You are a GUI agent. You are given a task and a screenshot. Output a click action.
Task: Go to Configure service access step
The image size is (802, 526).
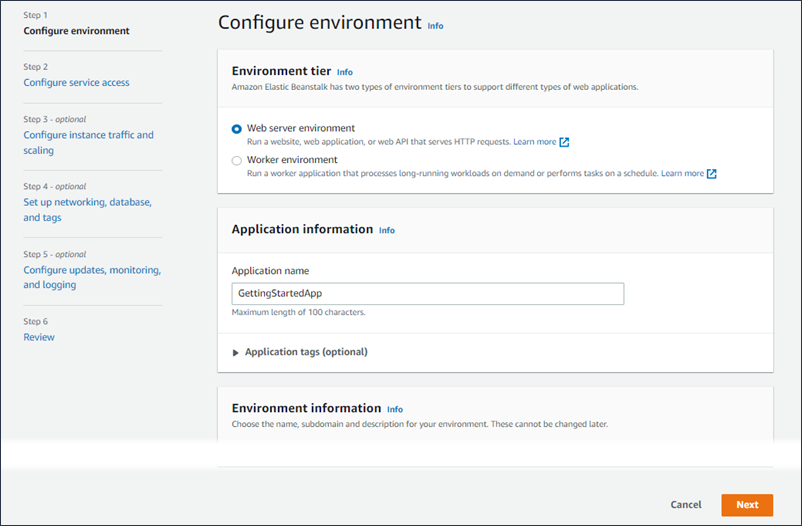point(76,83)
